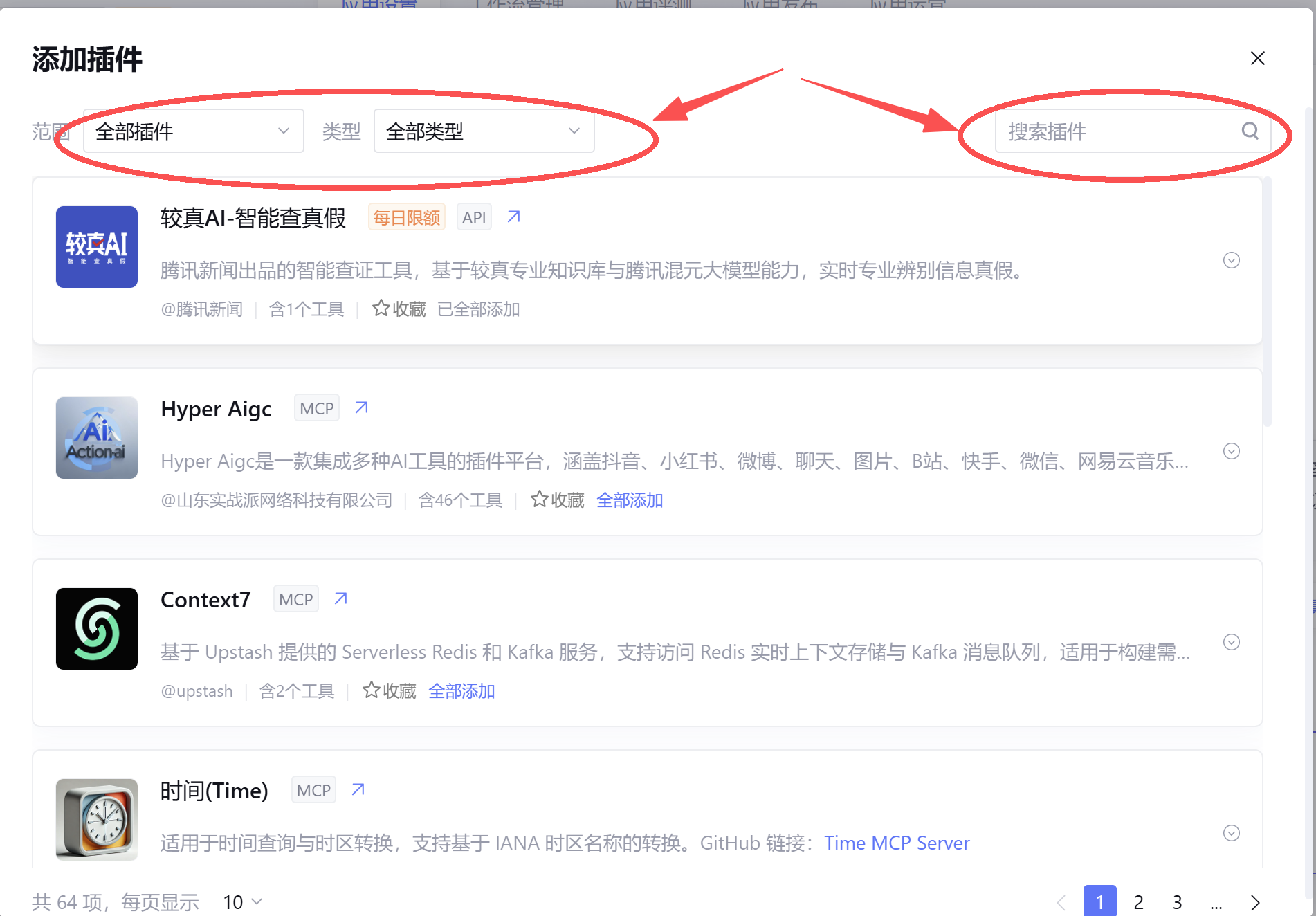Viewport: 1316px width, 916px height.
Task: Add all 46 Hyper Aigc tools
Action: point(630,500)
